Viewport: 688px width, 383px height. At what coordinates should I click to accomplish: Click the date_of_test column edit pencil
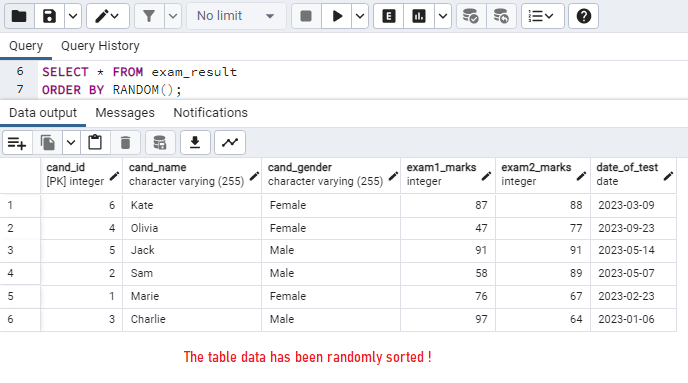tap(668, 176)
